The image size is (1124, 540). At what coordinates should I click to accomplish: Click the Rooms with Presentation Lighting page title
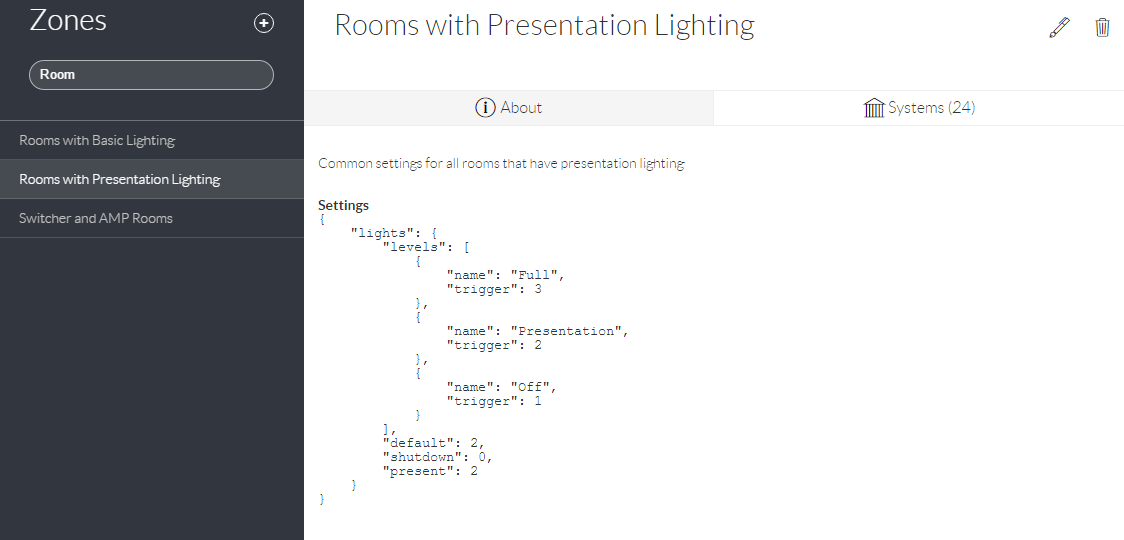pos(544,26)
